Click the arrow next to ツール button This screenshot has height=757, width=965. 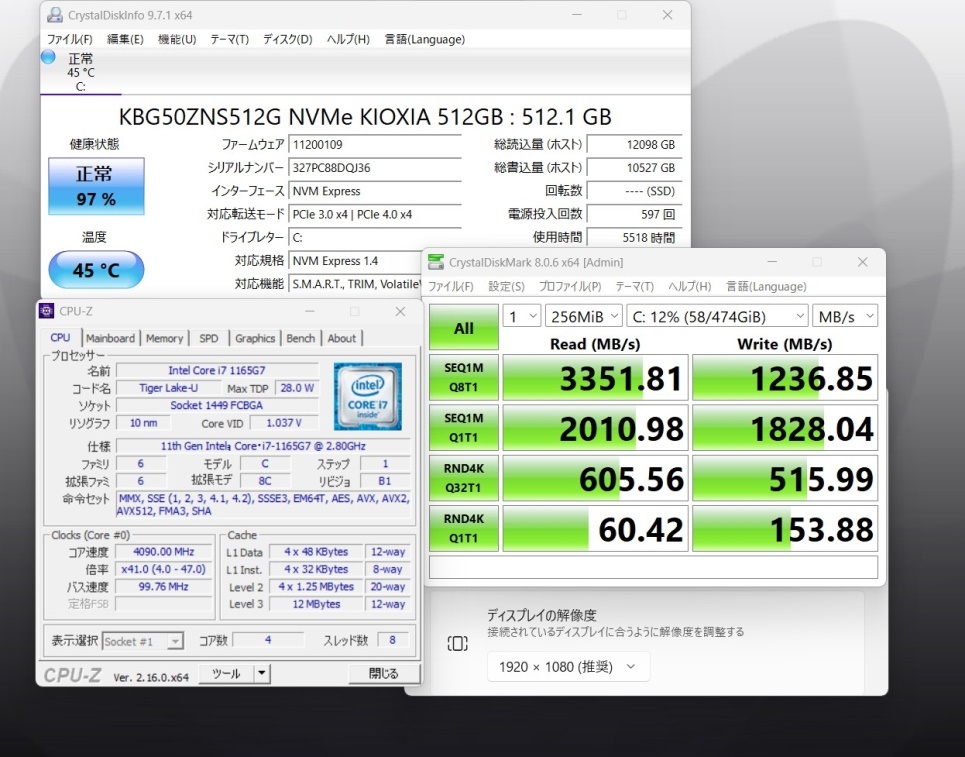click(262, 673)
